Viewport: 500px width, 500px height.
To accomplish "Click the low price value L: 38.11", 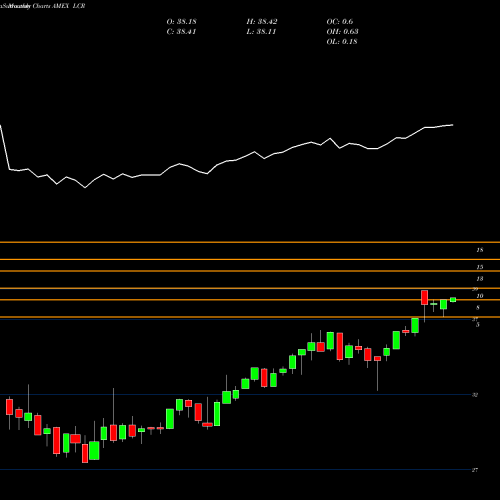I will [x=261, y=32].
